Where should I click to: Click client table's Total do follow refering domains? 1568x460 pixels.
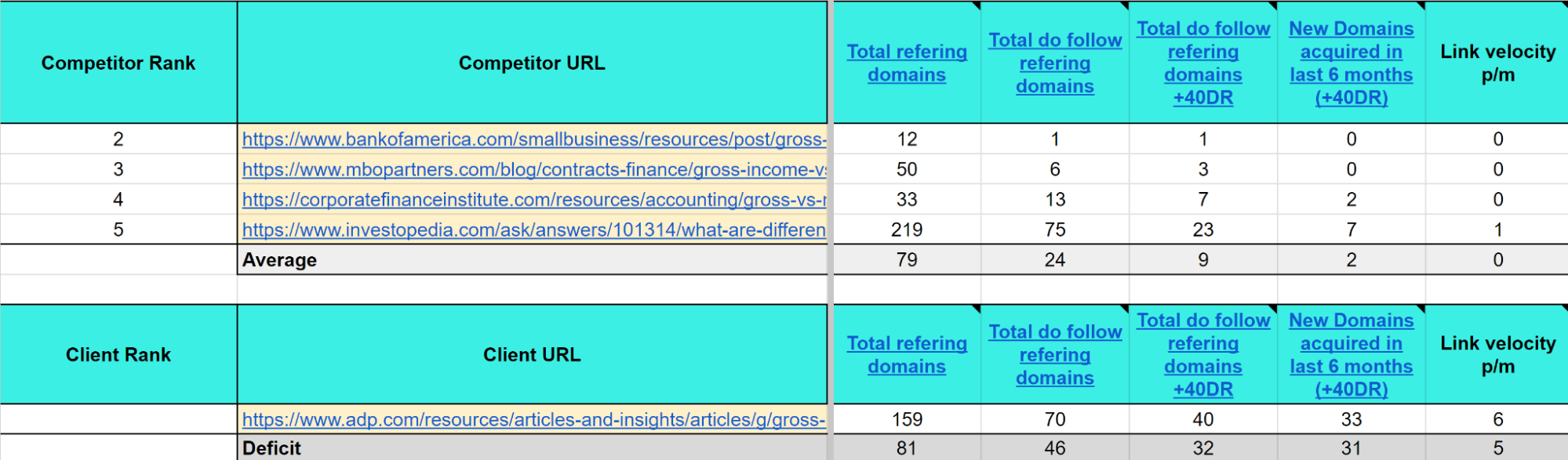tap(1054, 355)
